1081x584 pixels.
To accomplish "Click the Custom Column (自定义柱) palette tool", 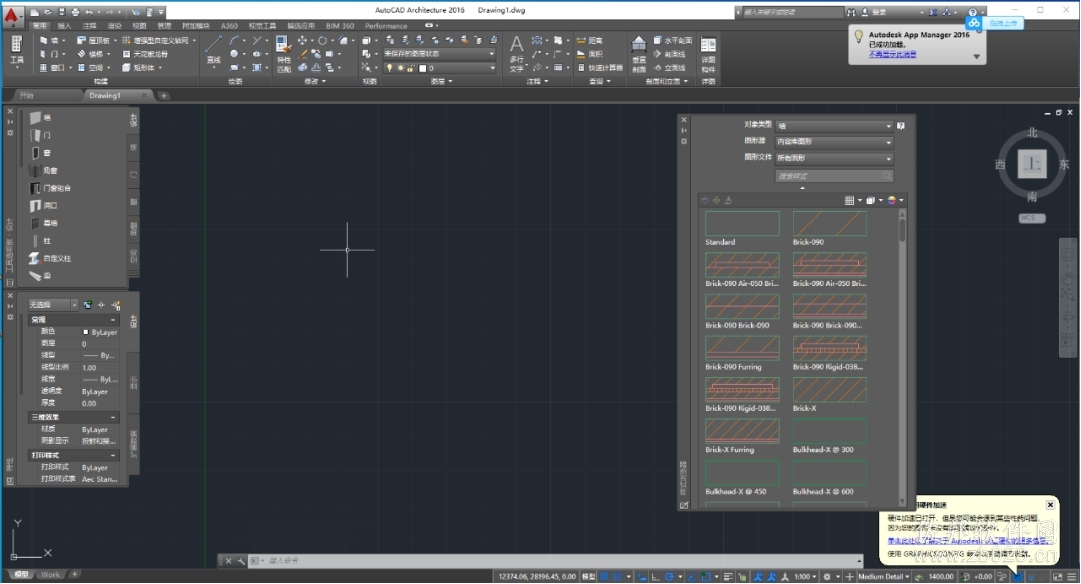I will click(50, 258).
